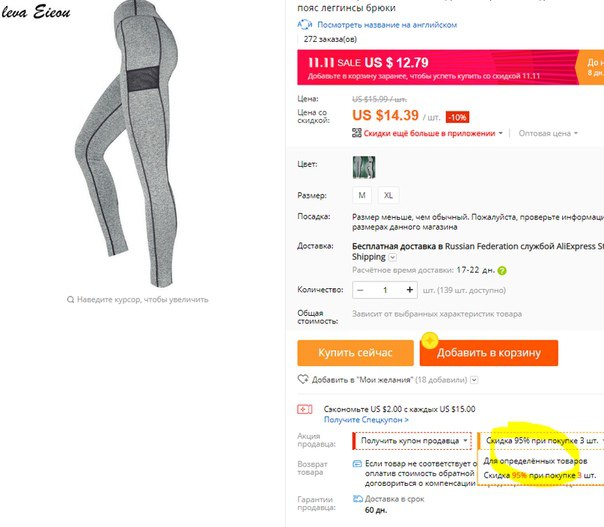Expand shipping method options arrow
The height and width of the screenshot is (527, 604).
pos(393,257)
